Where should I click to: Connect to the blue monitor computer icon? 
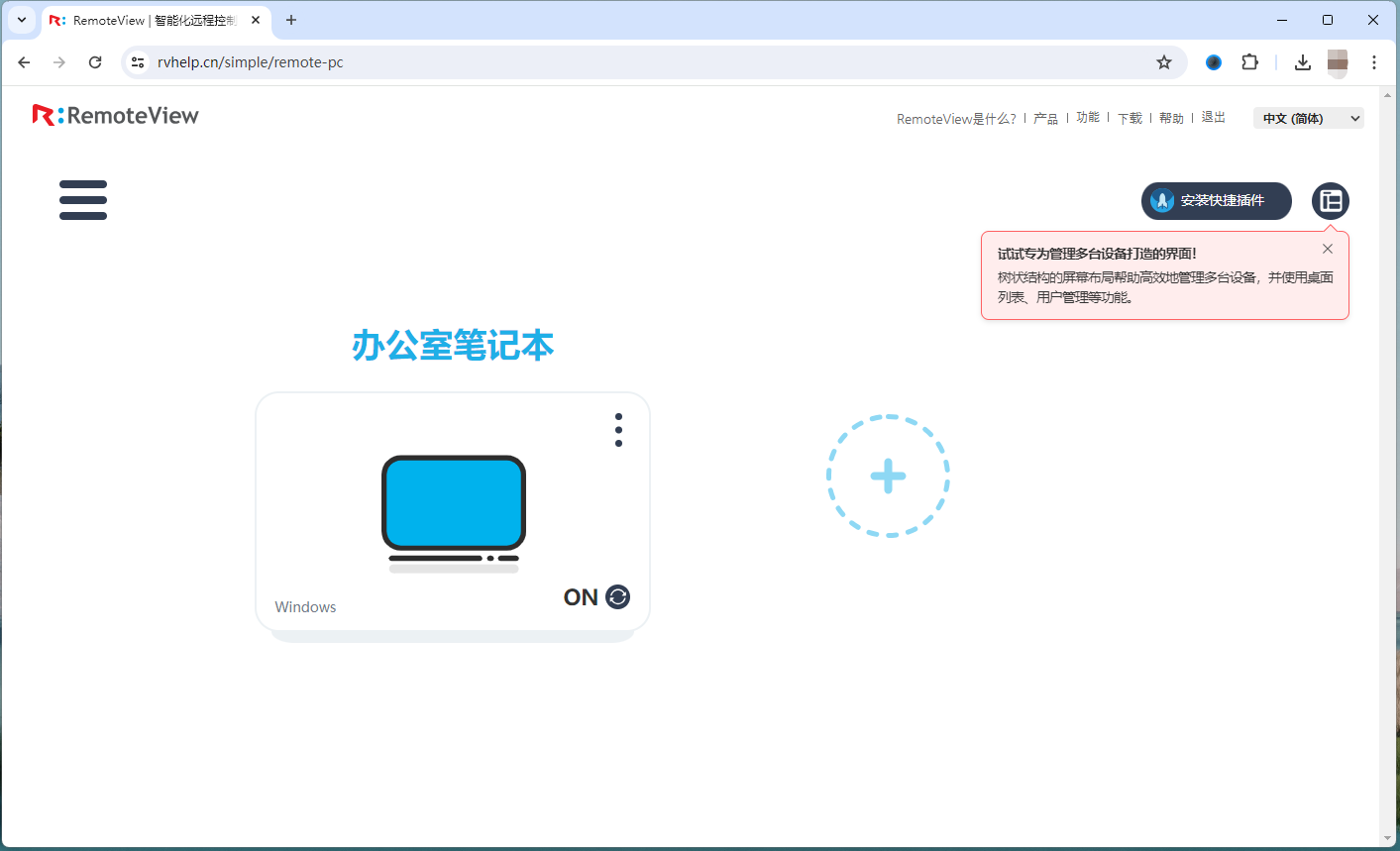pos(454,513)
